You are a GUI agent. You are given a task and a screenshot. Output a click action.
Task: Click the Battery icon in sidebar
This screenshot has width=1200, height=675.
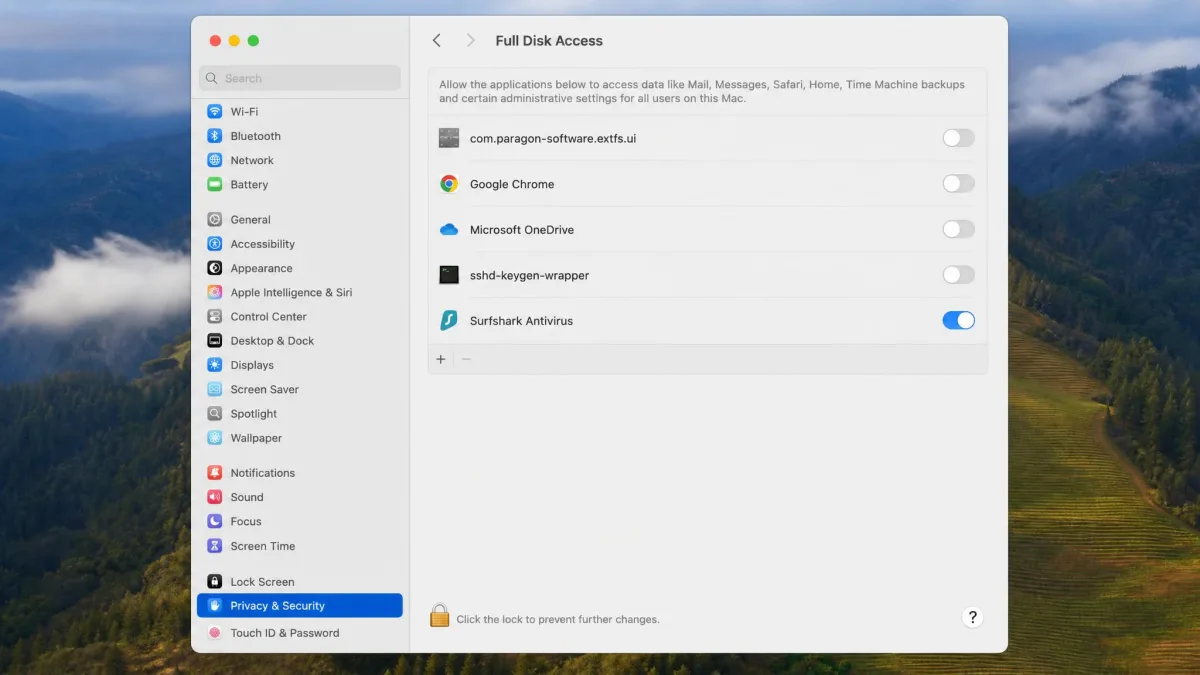[214, 184]
